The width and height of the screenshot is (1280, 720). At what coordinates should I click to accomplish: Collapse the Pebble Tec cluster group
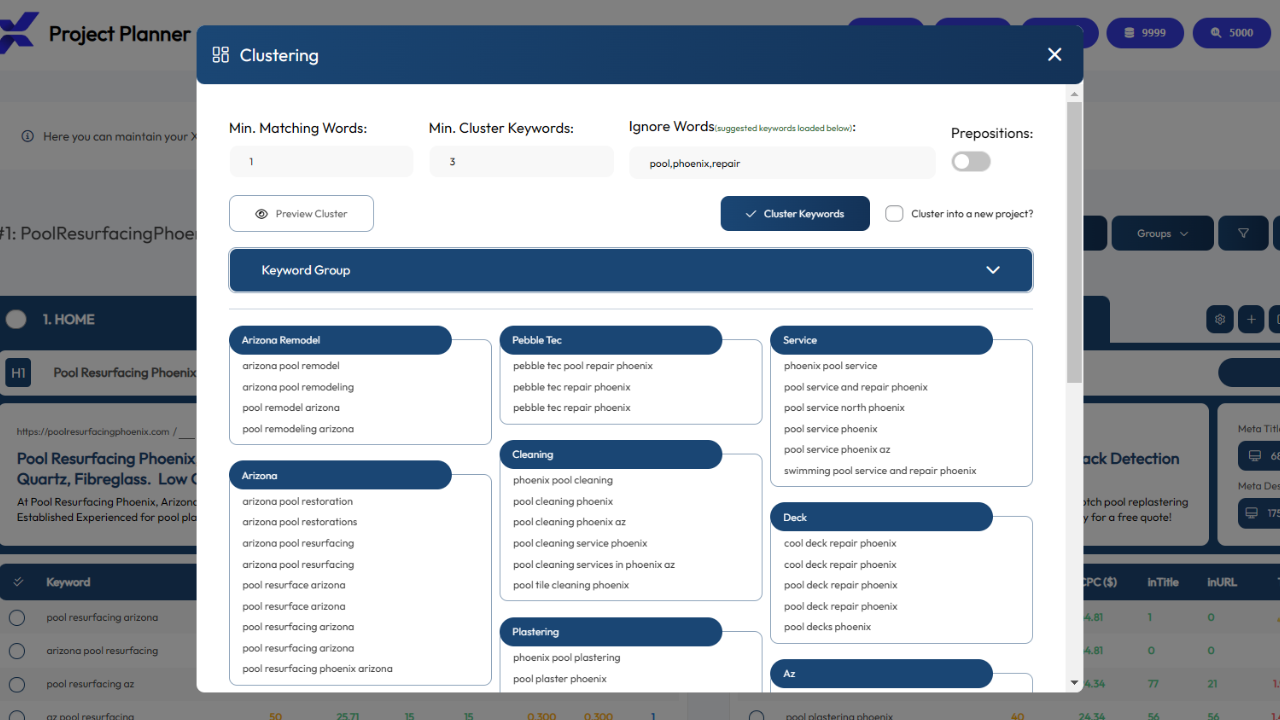tap(610, 340)
